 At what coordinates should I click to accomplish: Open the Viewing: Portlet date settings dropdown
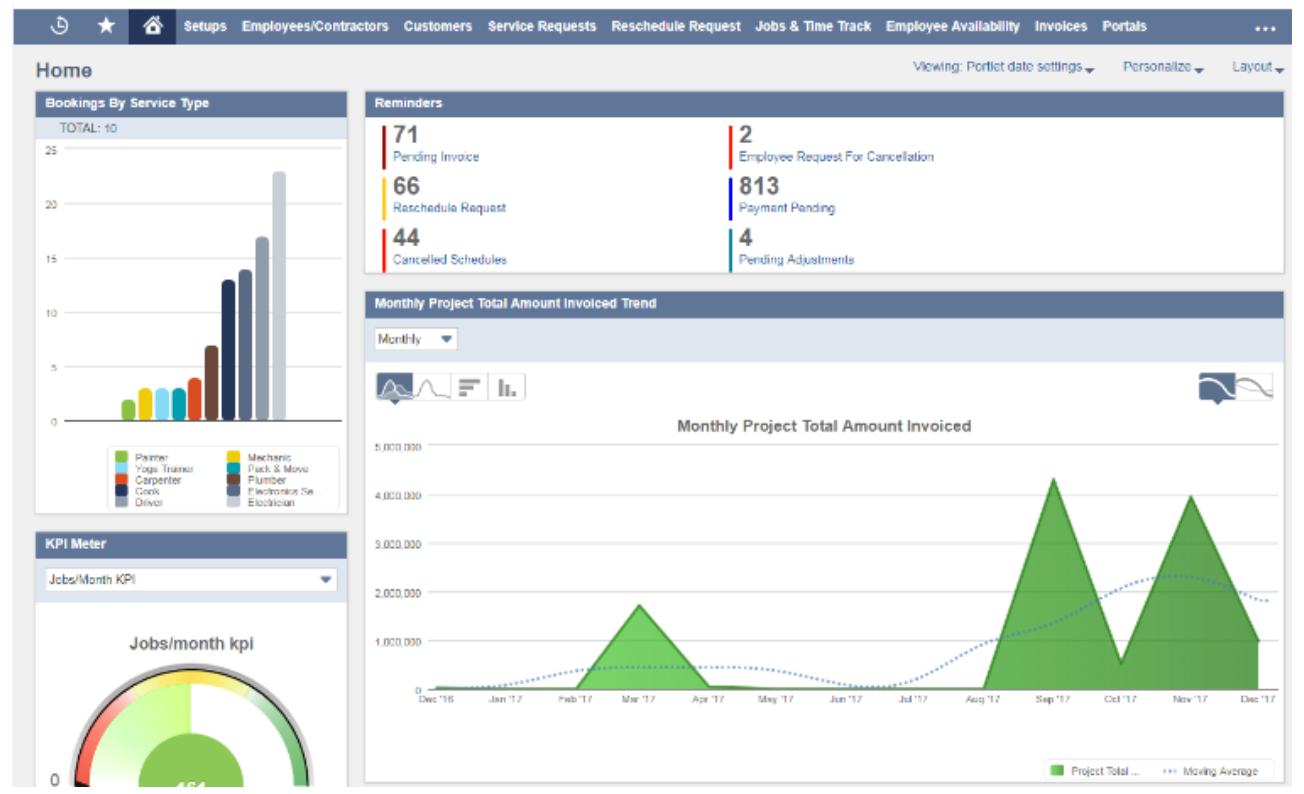point(1003,67)
